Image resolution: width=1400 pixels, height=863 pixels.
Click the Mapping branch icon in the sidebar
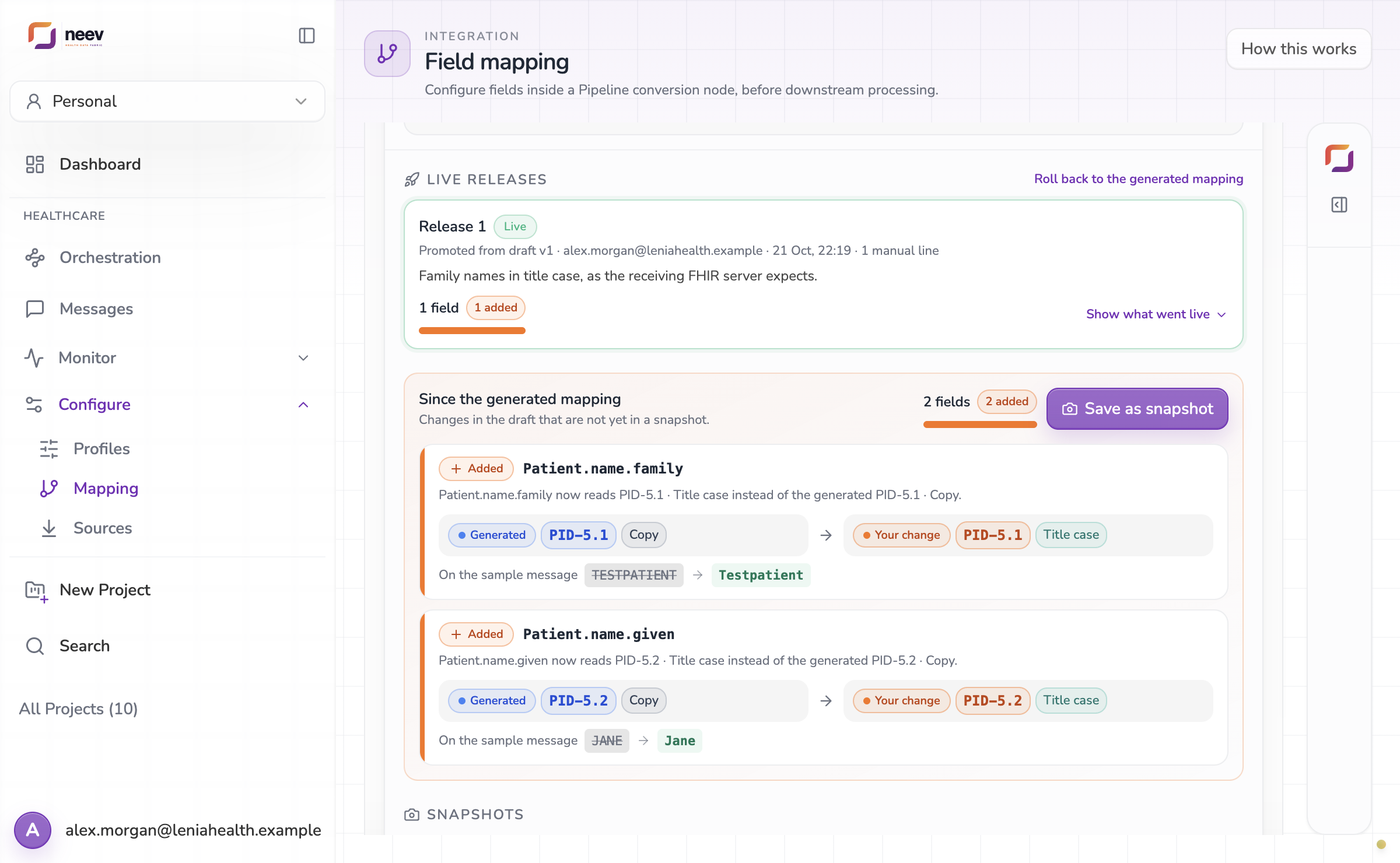click(49, 489)
